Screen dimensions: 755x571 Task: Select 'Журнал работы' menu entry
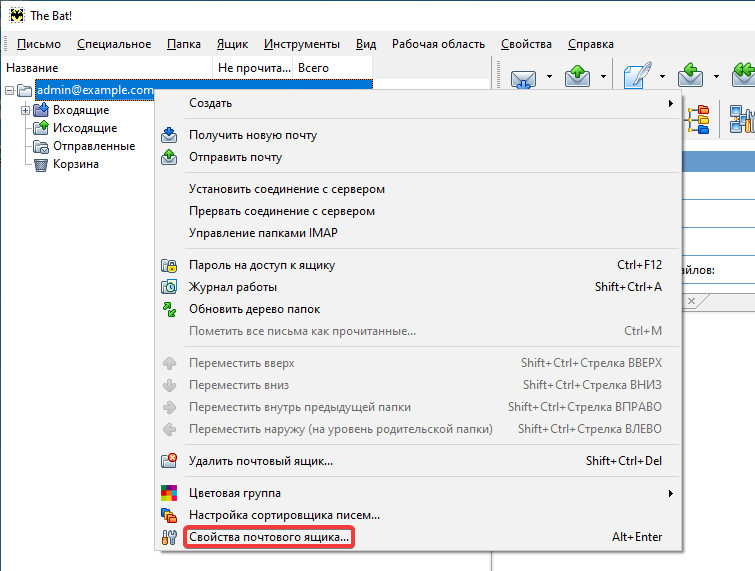233,287
